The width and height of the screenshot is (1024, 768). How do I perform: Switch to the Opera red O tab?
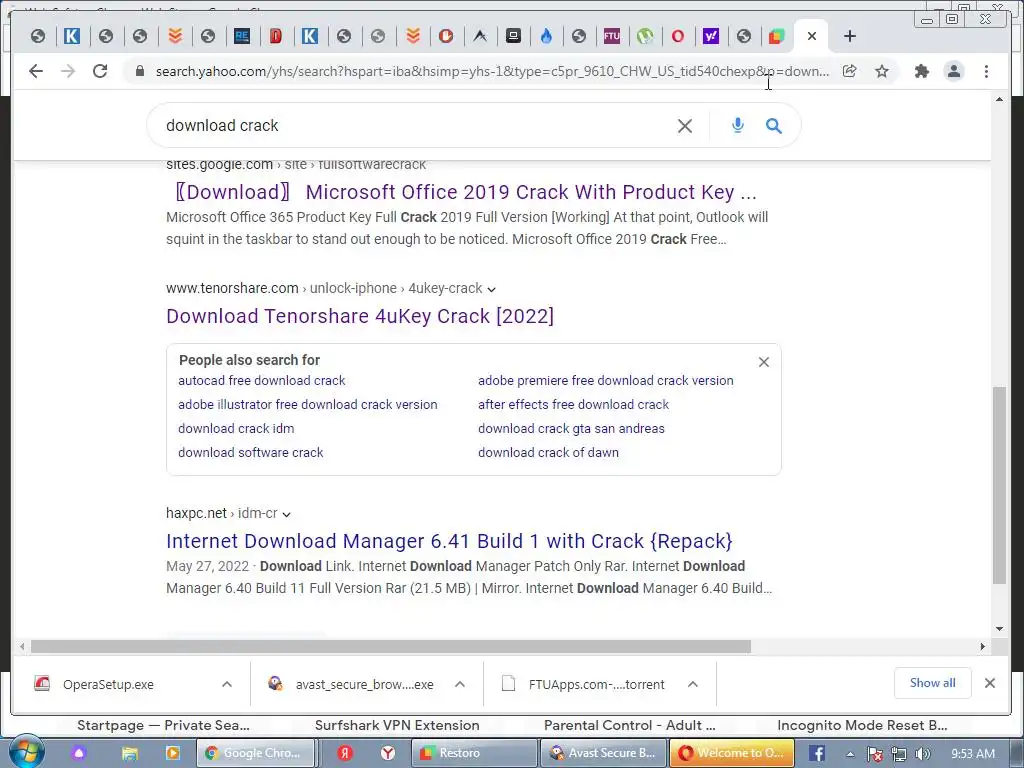(x=678, y=36)
